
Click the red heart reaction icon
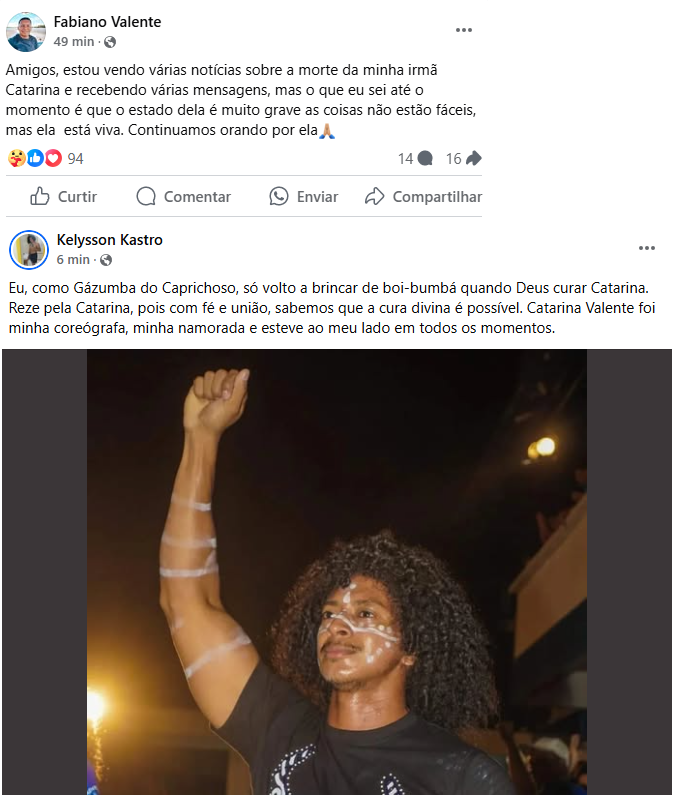click(53, 158)
